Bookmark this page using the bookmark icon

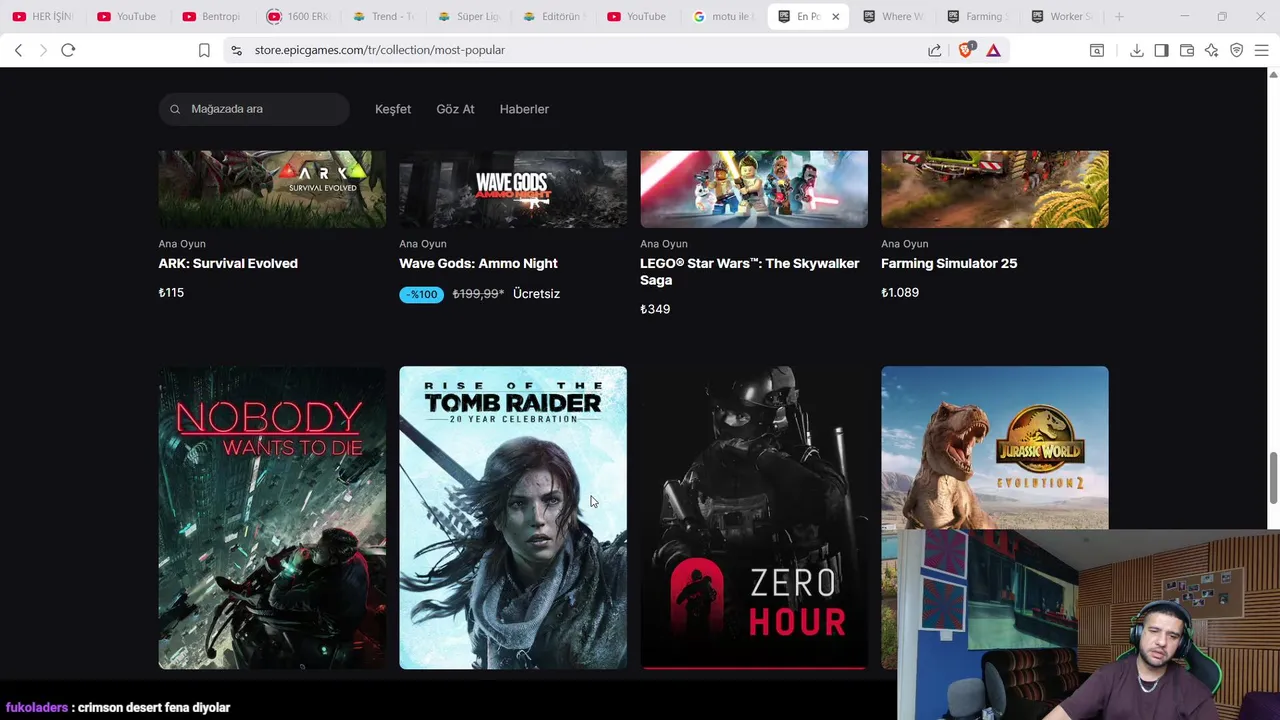pyautogui.click(x=204, y=50)
